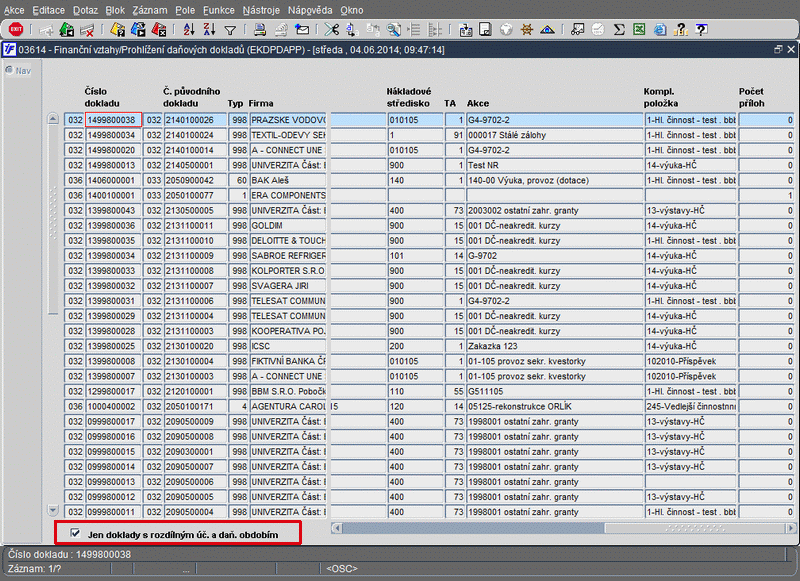
Task: Open the Editace menu
Action: tap(48, 10)
